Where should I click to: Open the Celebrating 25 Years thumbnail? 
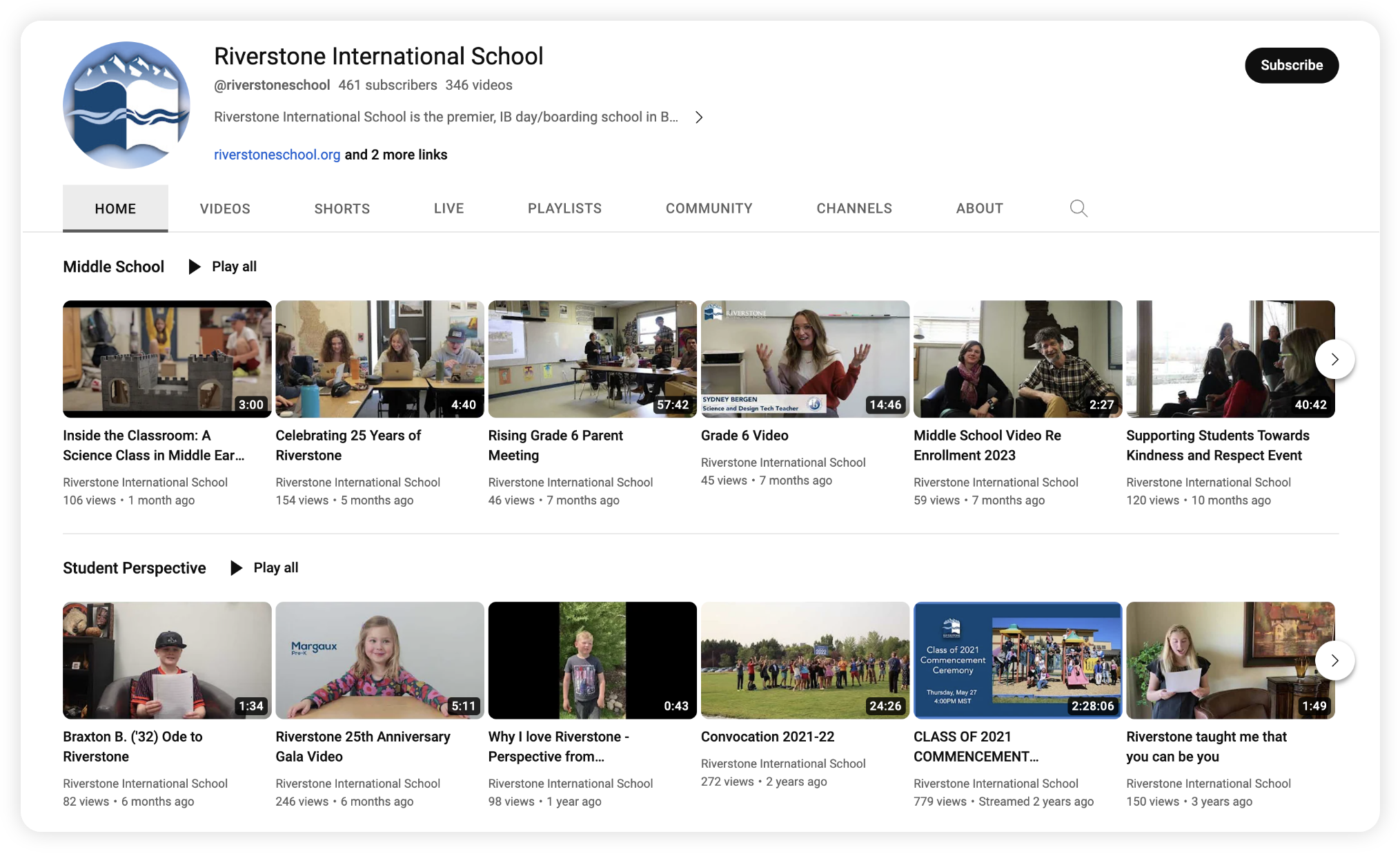379,359
